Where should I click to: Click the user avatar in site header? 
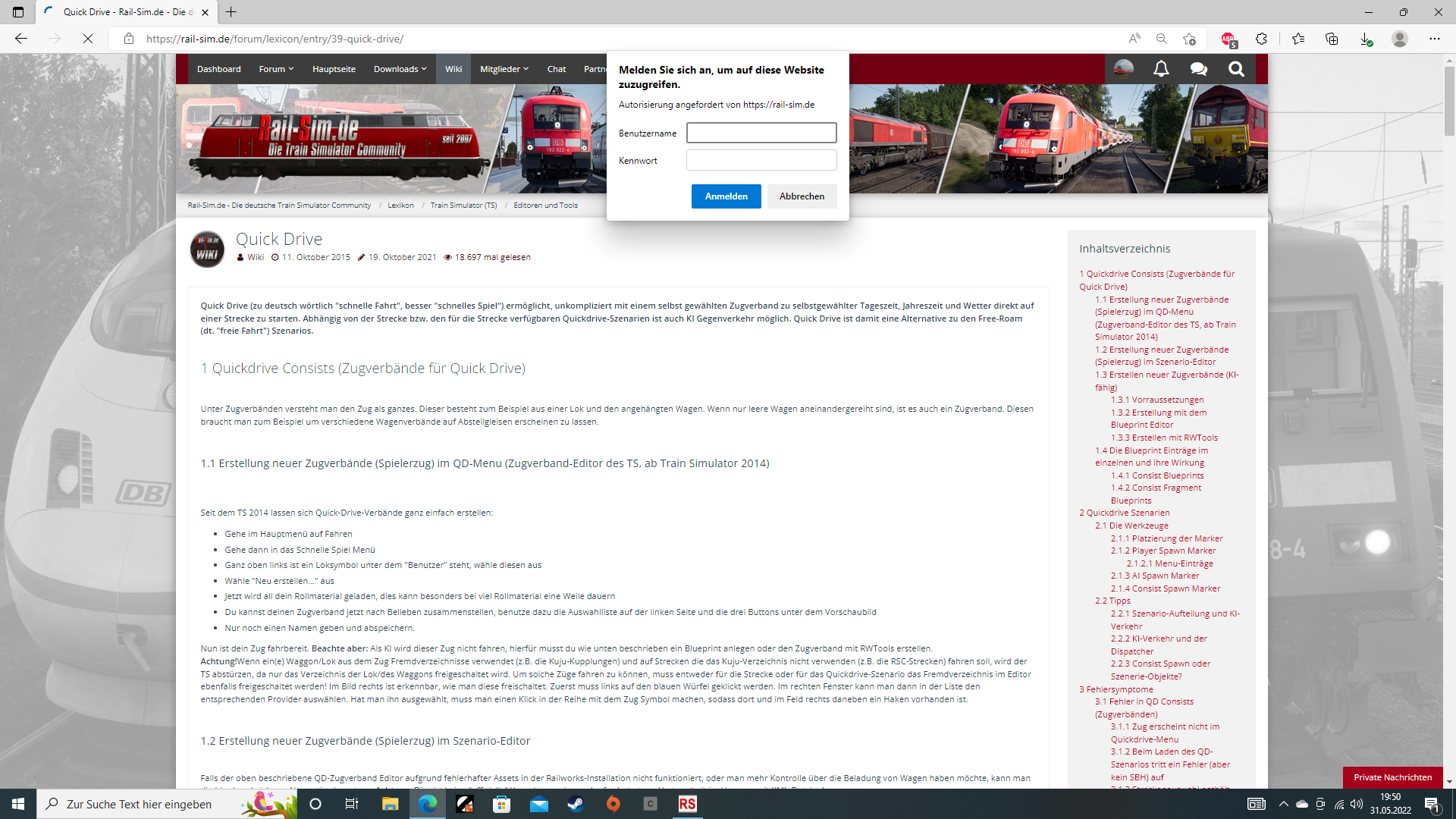tap(1124, 69)
